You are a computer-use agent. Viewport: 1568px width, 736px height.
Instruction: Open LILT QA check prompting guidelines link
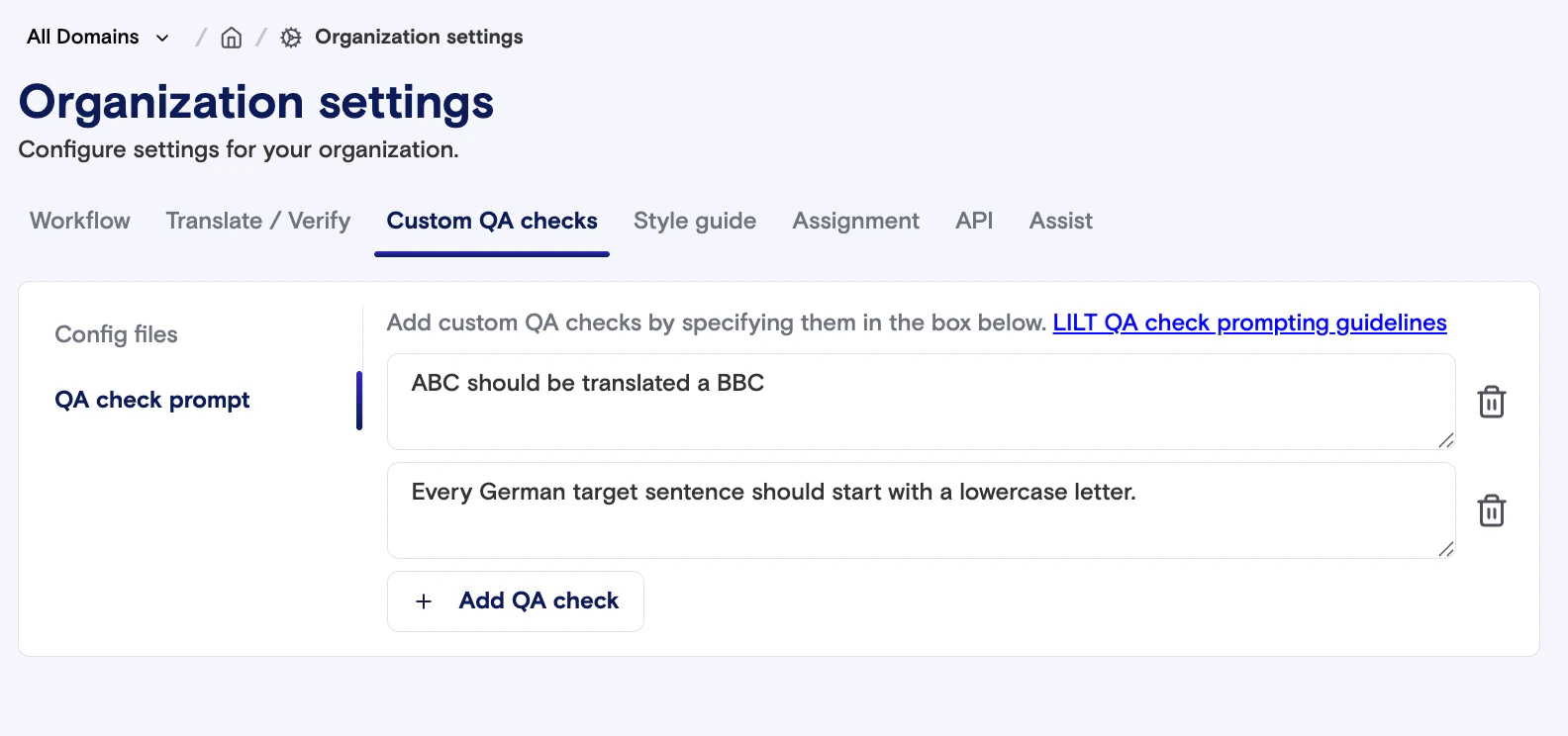[1249, 322]
